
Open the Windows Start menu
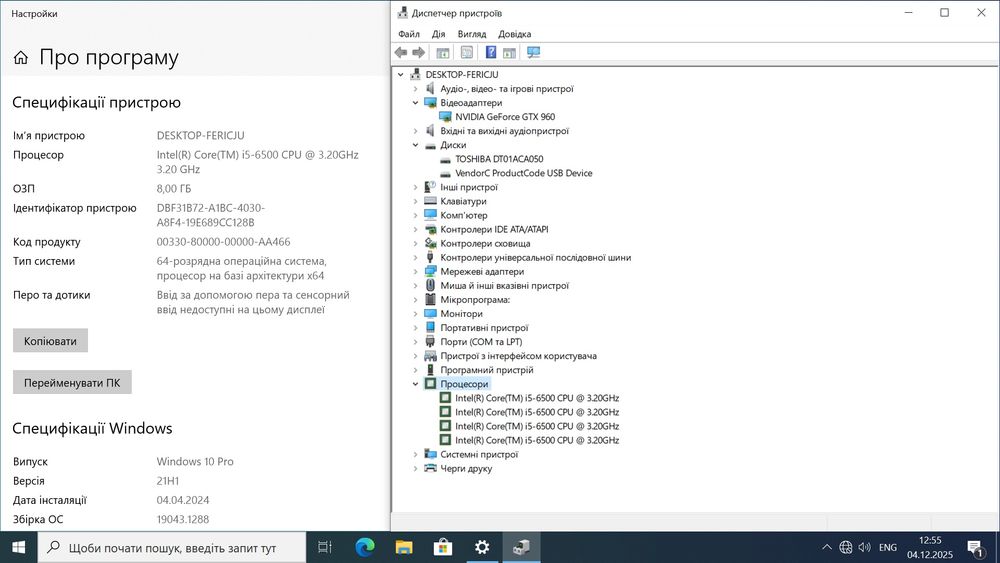pyautogui.click(x=18, y=547)
